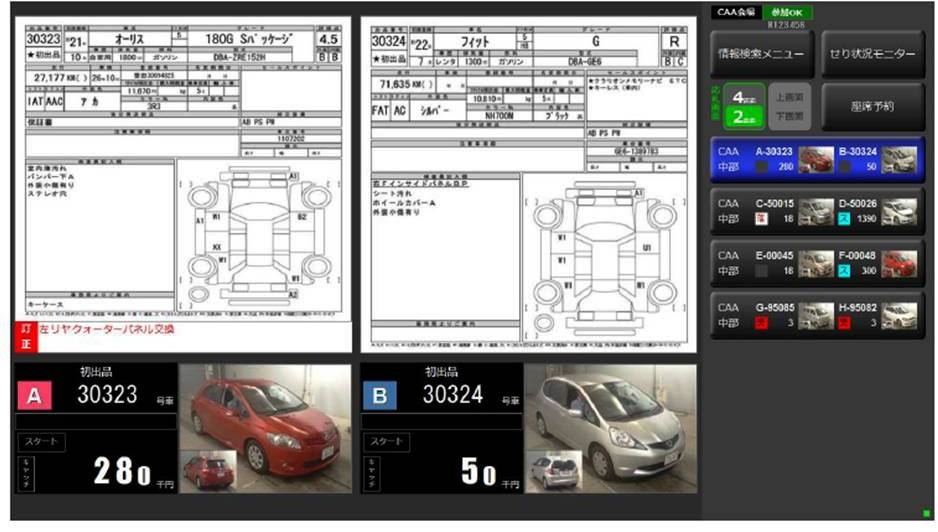Image resolution: width=938 pixels, height=532 pixels.
Task: Click the 27,177 km mileage on the sheet
Action: [60, 78]
